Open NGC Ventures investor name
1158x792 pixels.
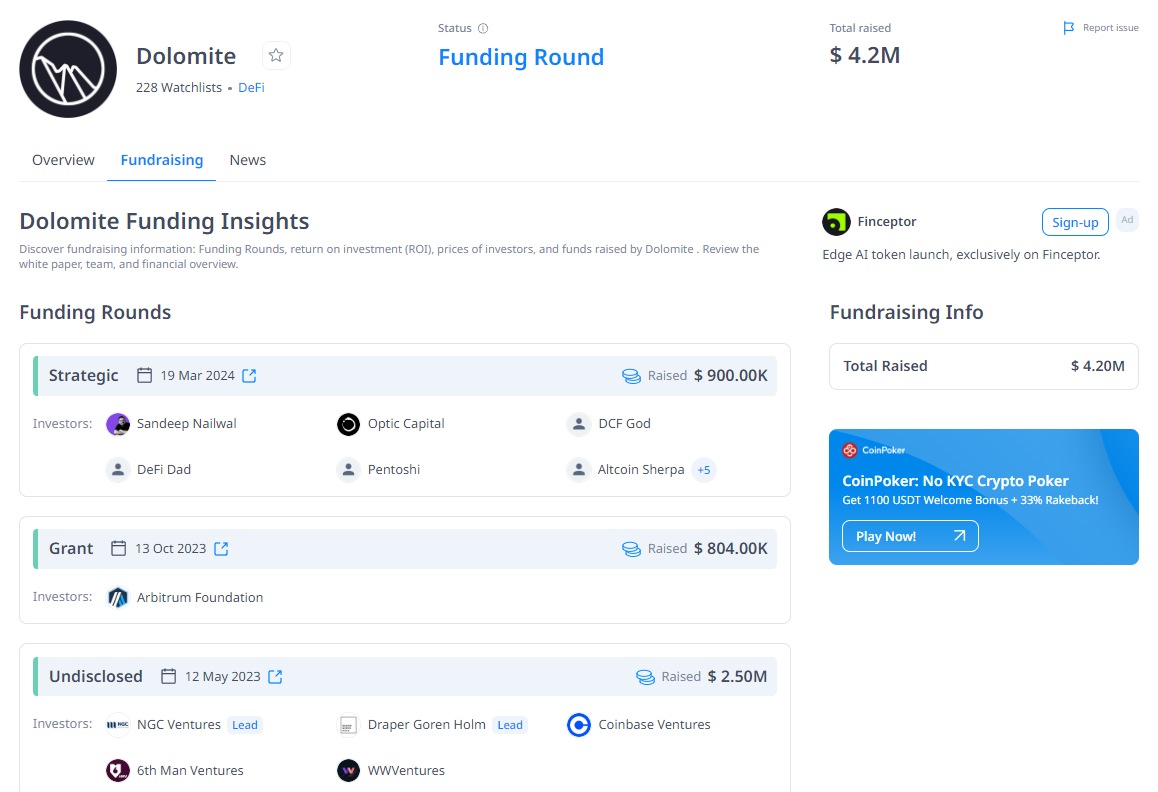coord(179,725)
